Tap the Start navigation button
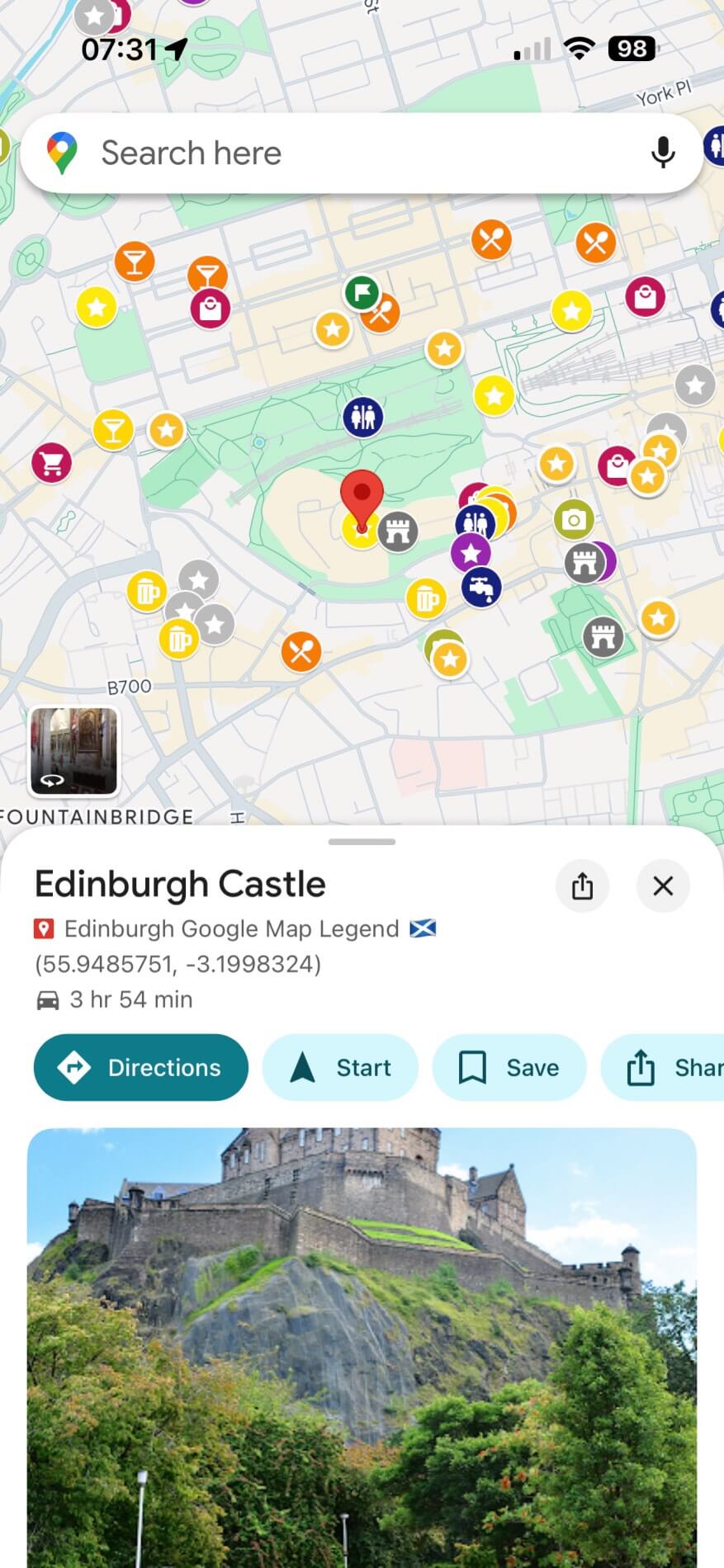The width and height of the screenshot is (724, 1568). [x=340, y=1067]
